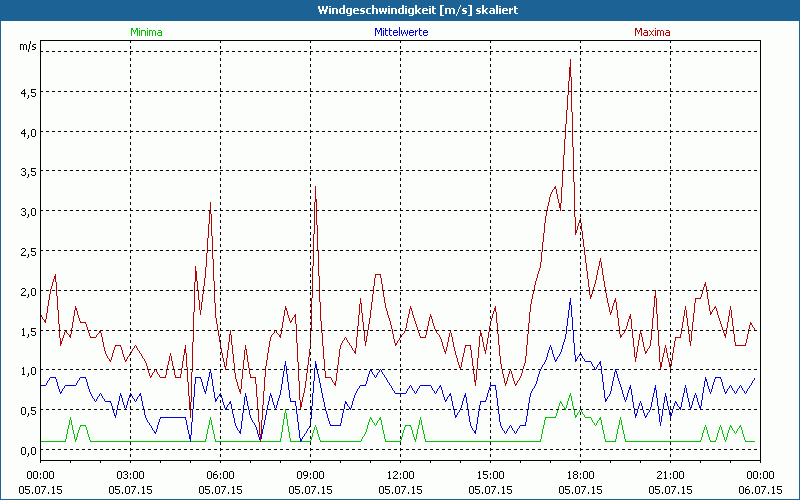The width and height of the screenshot is (800, 500).
Task: Click the red Maxima legend label
Action: coord(652,32)
